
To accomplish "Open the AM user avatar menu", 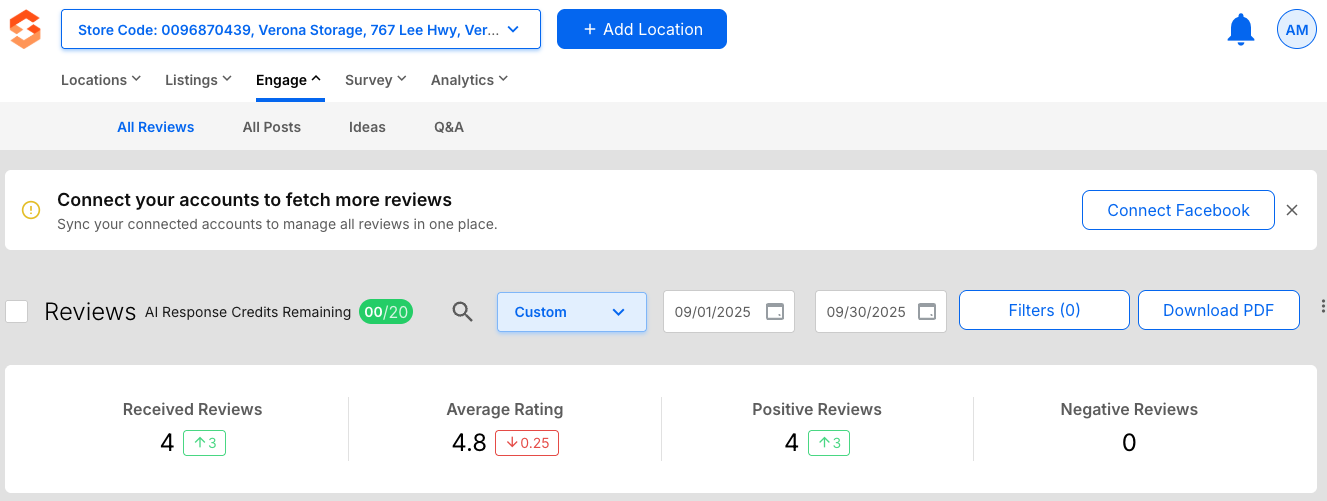I will point(1296,30).
